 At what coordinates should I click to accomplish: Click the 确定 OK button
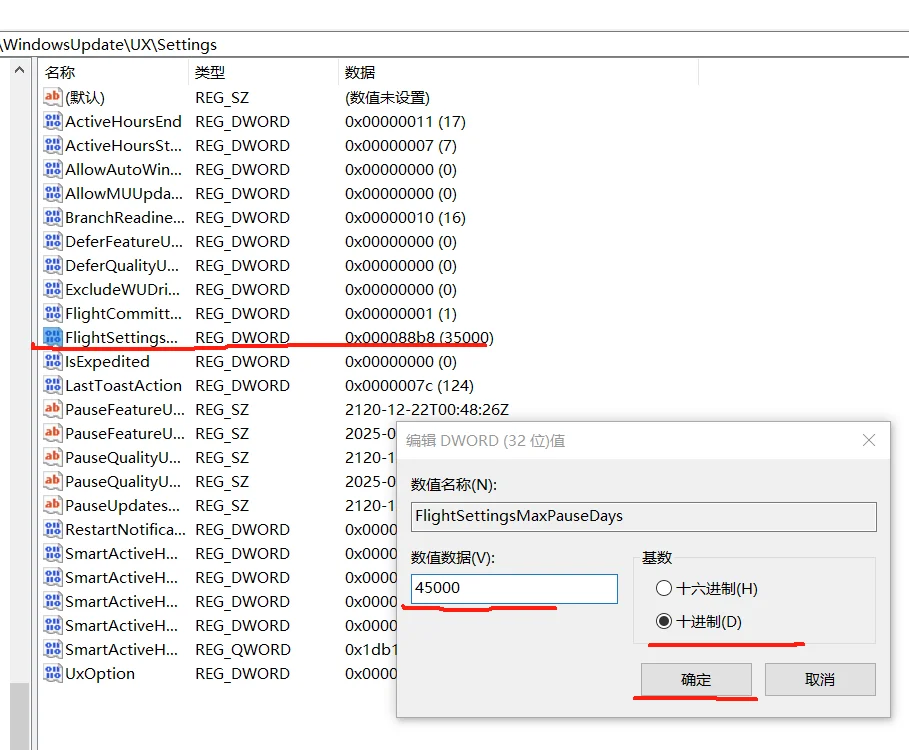[696, 679]
